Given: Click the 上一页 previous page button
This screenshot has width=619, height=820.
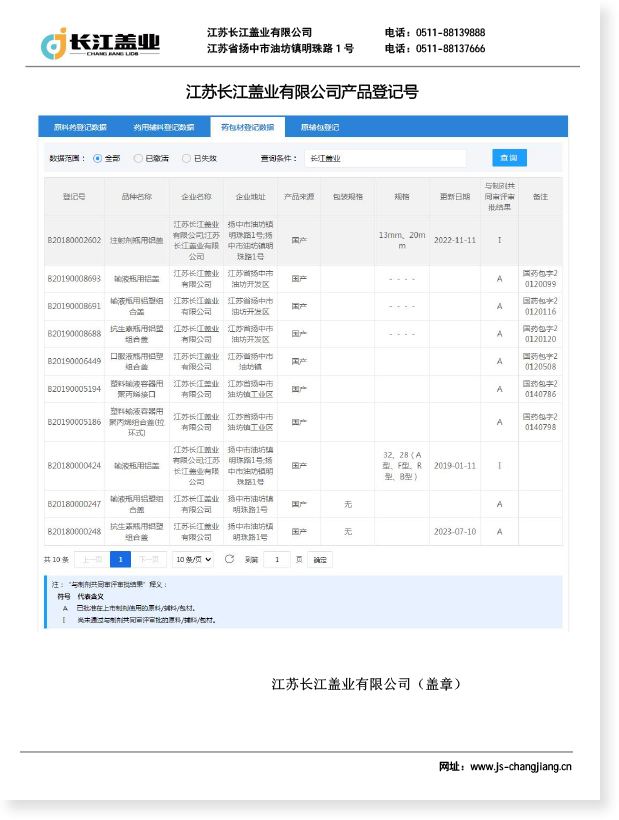Looking at the screenshot, I should 90,559.
